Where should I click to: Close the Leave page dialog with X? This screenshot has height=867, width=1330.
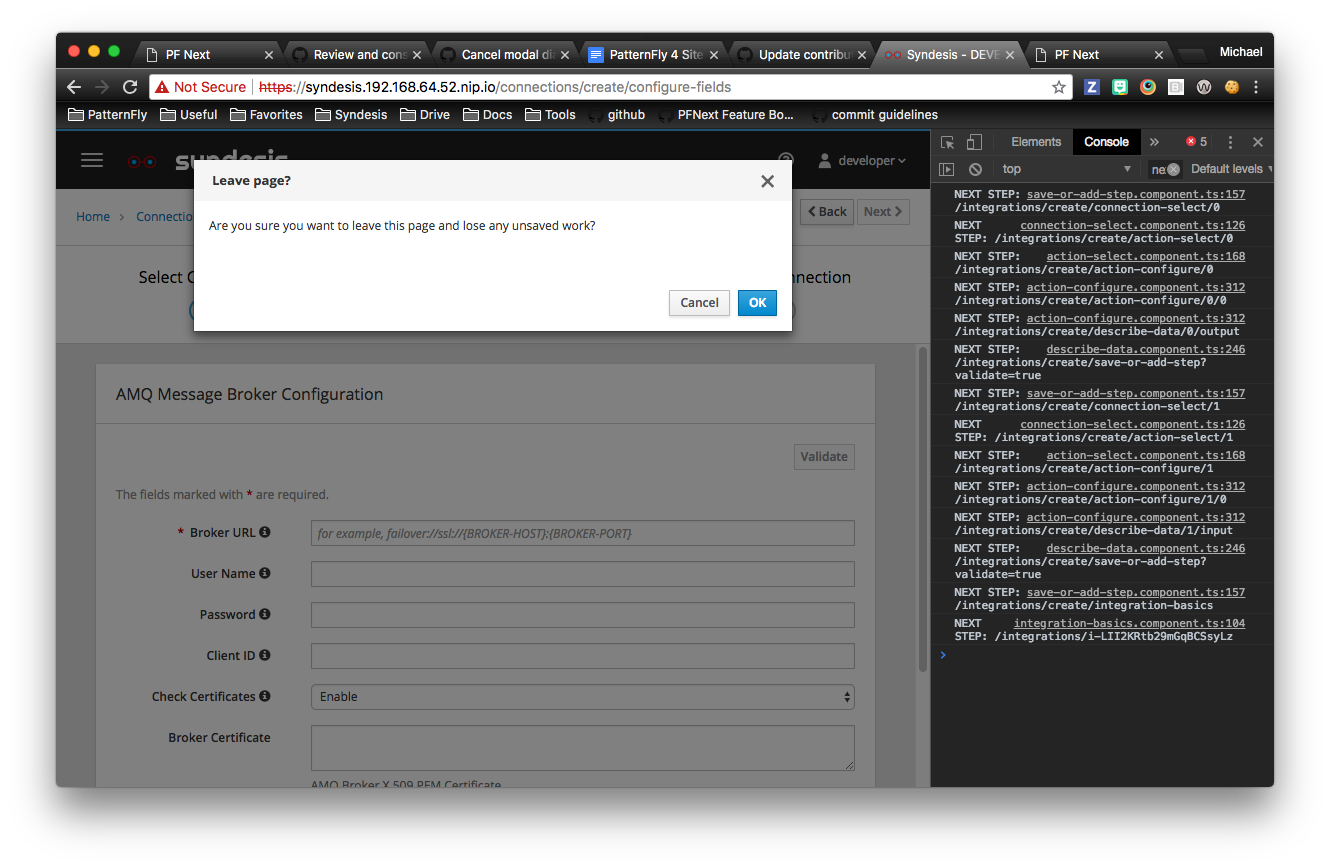tap(767, 181)
